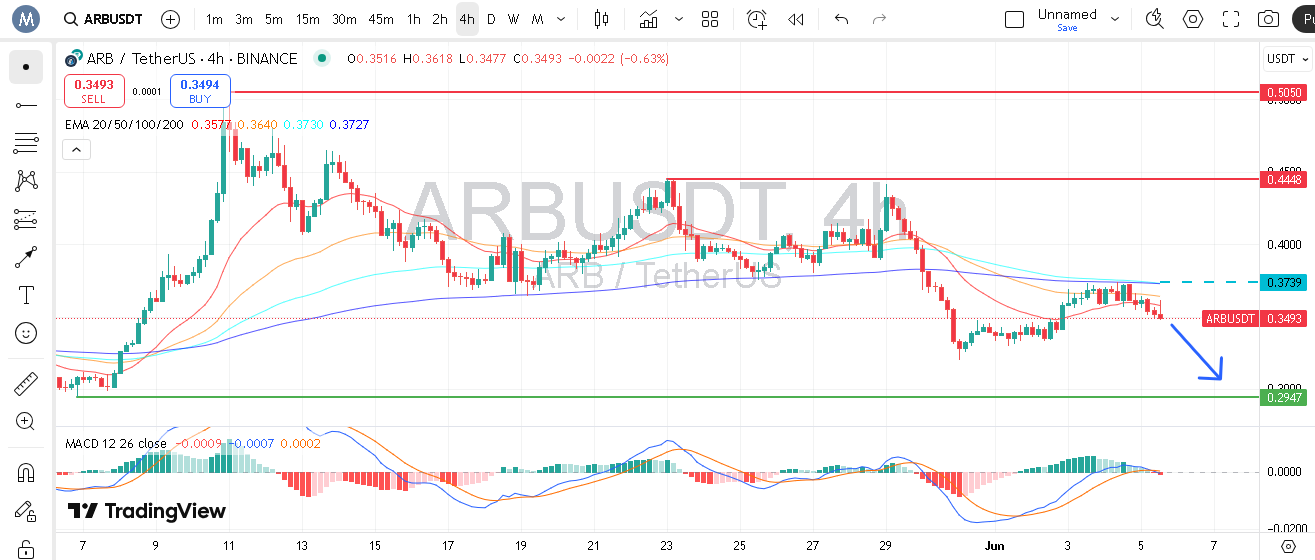1315x560 pixels.
Task: Select the Fibonacci retracement tool
Action: [26, 143]
